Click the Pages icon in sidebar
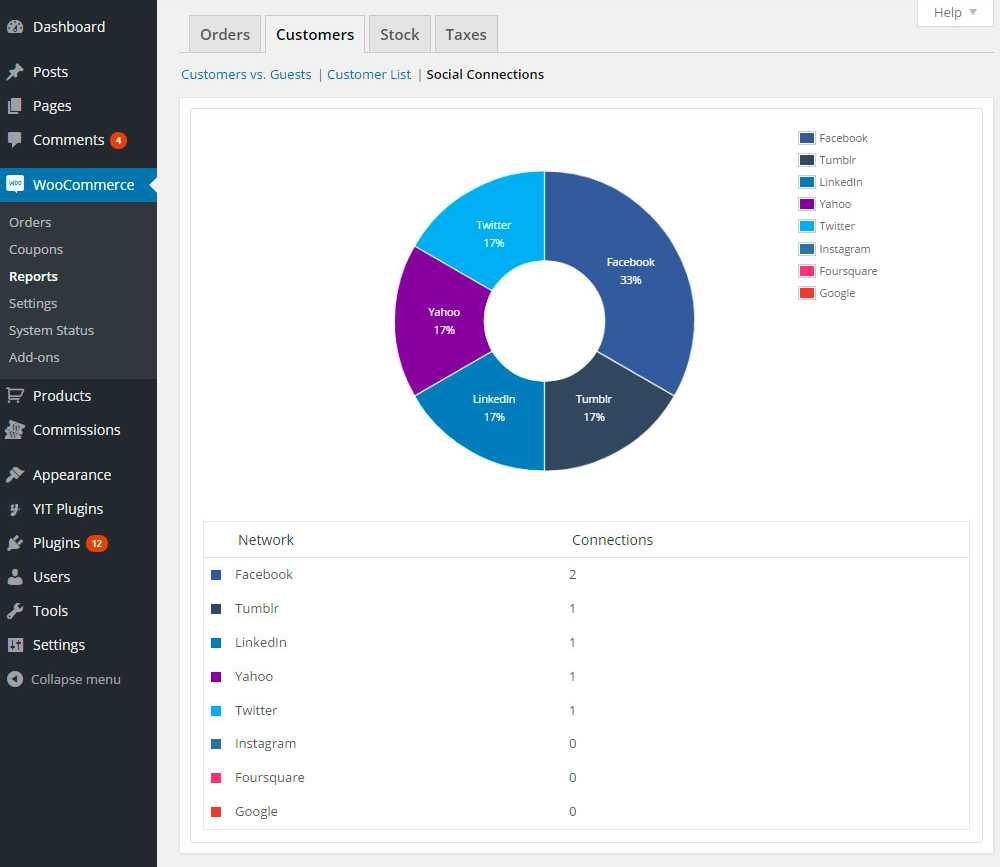The image size is (1000, 867). click(x=15, y=106)
